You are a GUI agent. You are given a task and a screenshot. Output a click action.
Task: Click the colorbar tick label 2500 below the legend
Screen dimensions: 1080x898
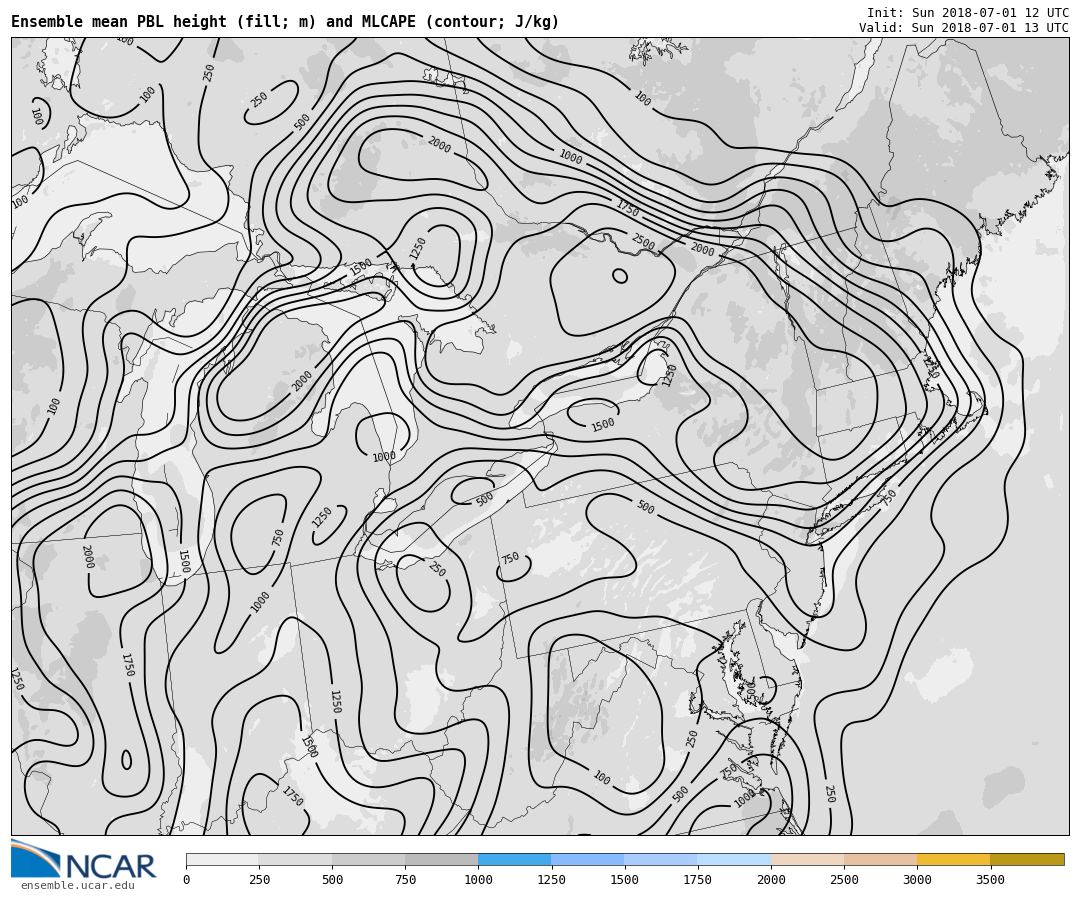844,879
